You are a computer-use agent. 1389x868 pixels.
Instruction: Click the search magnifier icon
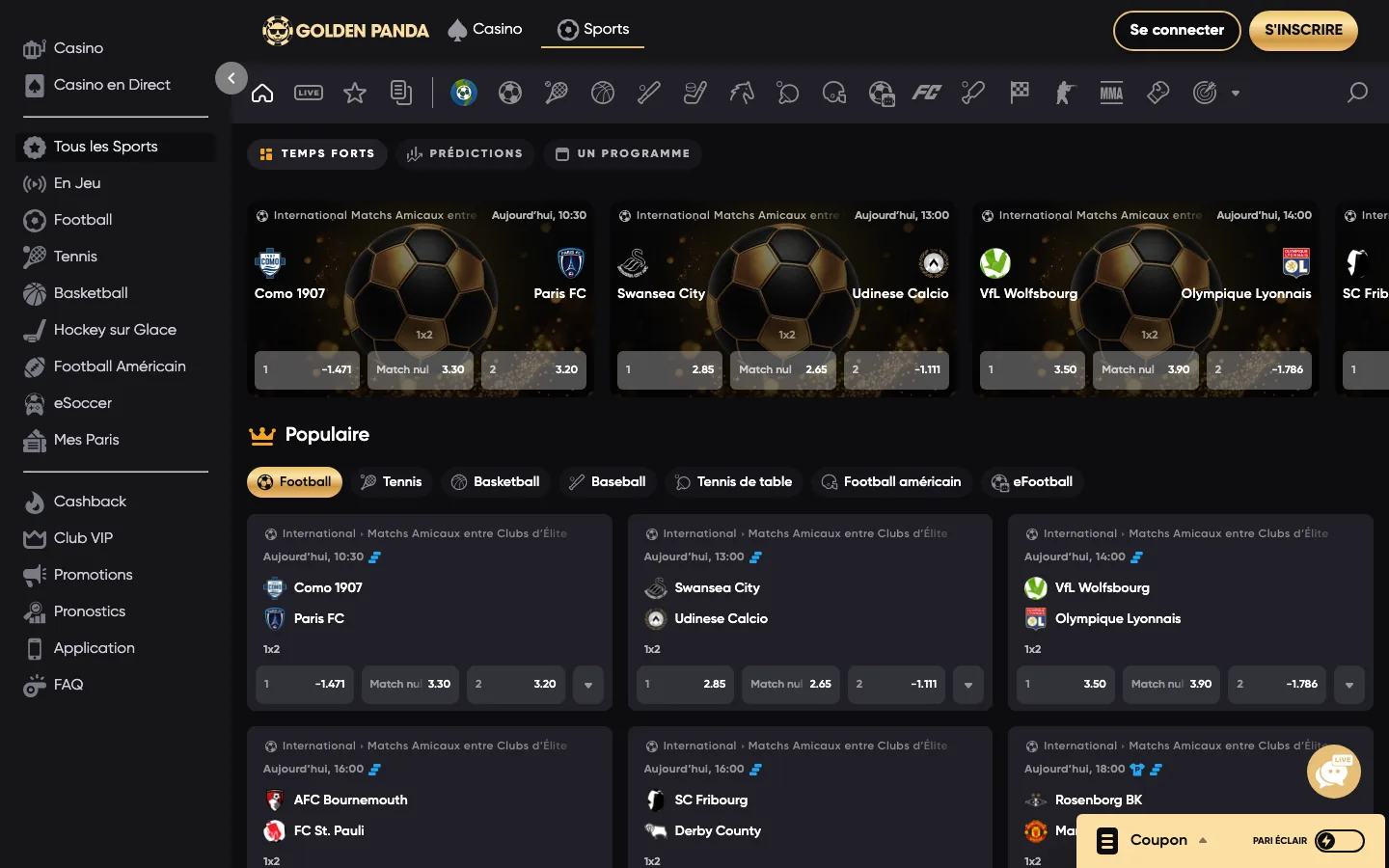(1357, 93)
